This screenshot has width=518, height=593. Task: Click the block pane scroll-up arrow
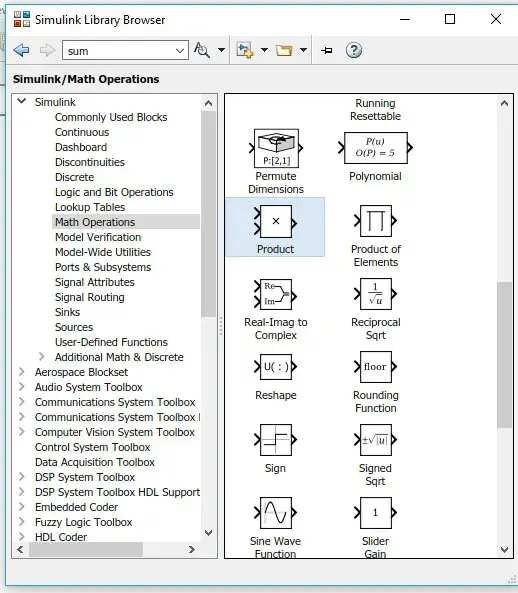click(x=504, y=103)
